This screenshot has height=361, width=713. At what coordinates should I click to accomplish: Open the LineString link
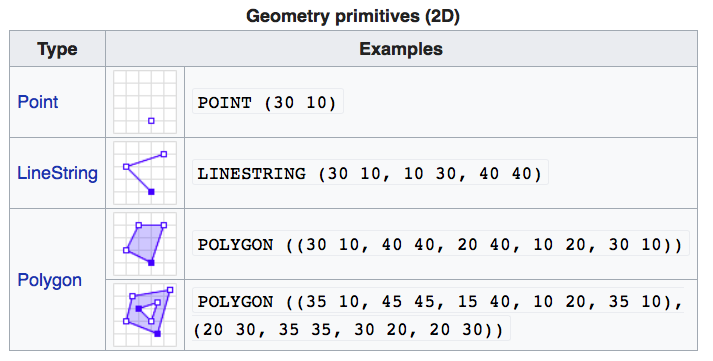click(x=57, y=173)
